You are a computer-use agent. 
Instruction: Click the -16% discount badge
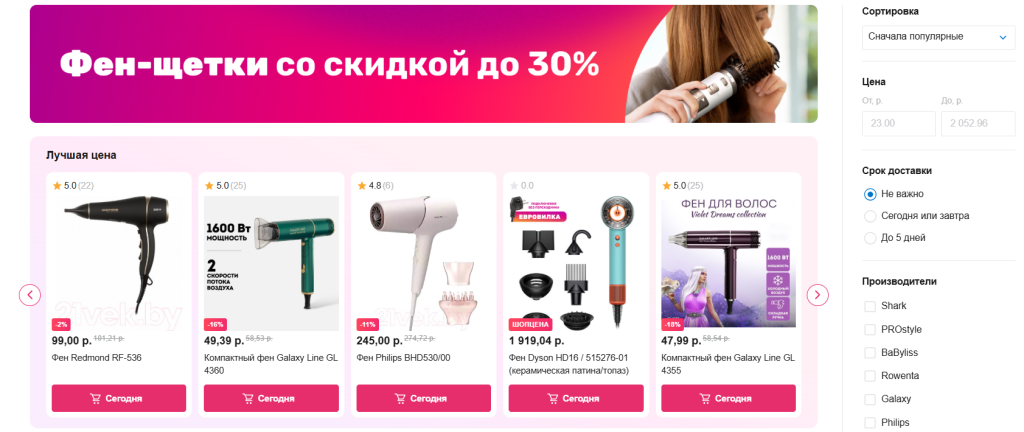[216, 324]
